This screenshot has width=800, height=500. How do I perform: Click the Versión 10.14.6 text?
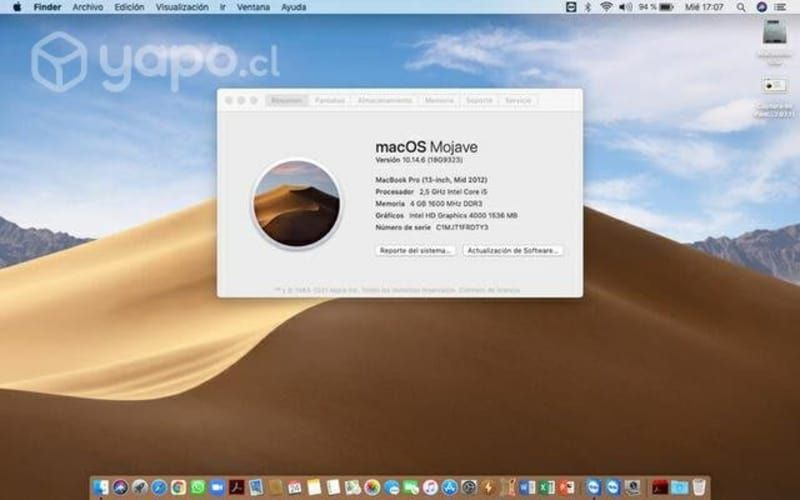pyautogui.click(x=419, y=160)
